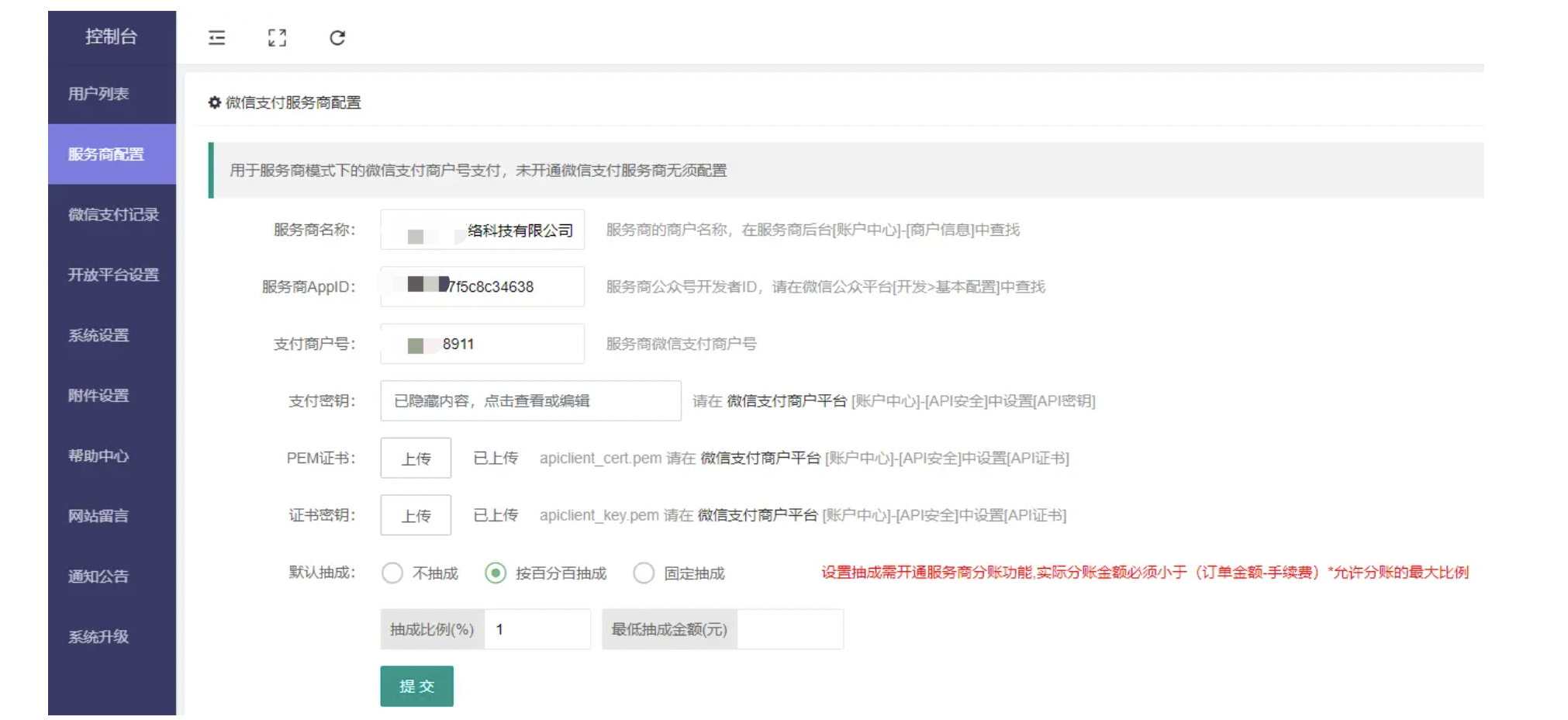
Task: Open 网站留言 sidebar item
Action: pos(112,516)
